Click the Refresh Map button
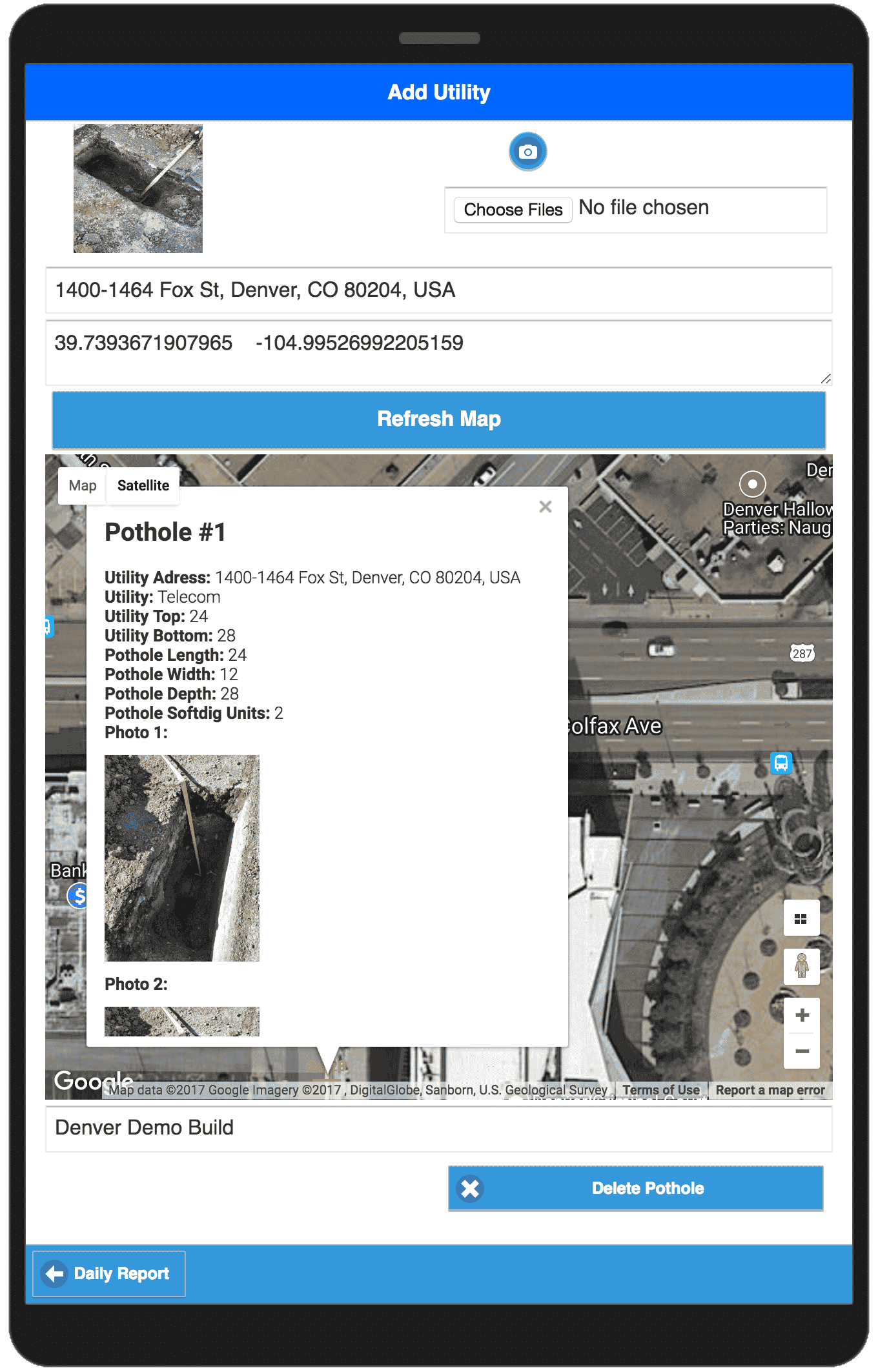This screenshot has height=1372, width=878. coord(439,419)
